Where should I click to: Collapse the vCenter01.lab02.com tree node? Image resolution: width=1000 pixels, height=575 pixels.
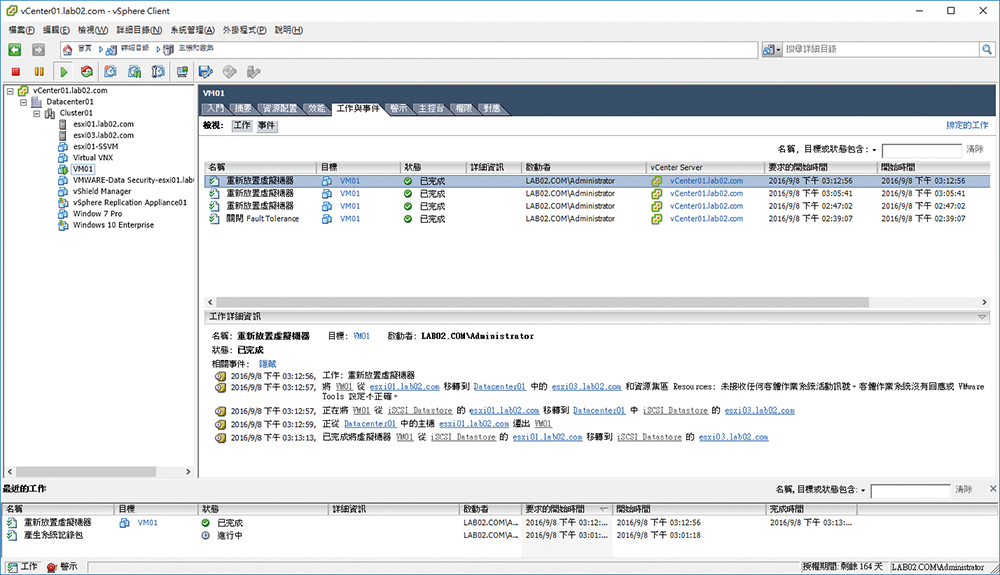tap(10, 91)
